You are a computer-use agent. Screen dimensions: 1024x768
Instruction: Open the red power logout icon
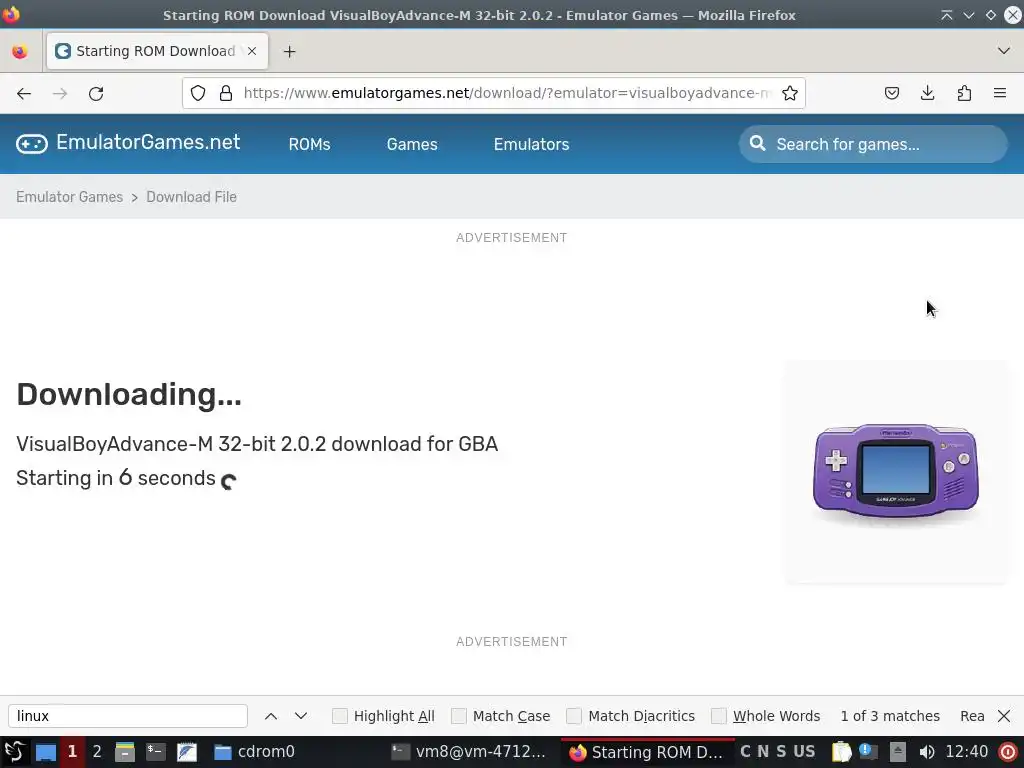[x=1008, y=752]
